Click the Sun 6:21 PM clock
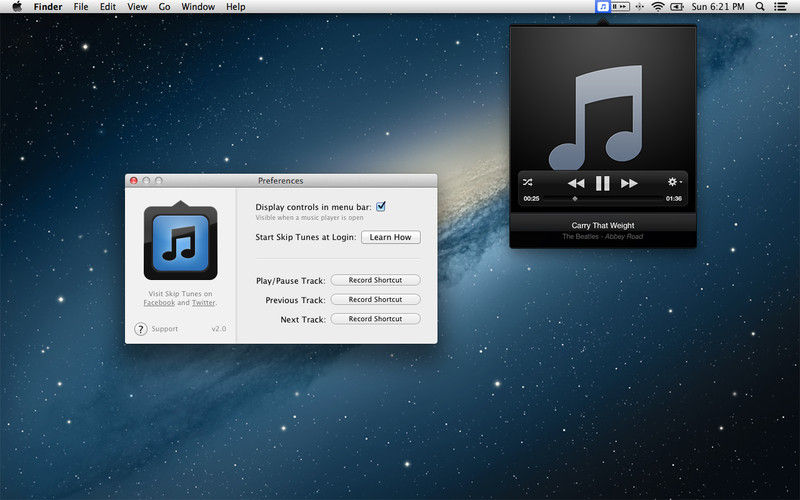This screenshot has width=800, height=500. coord(718,7)
